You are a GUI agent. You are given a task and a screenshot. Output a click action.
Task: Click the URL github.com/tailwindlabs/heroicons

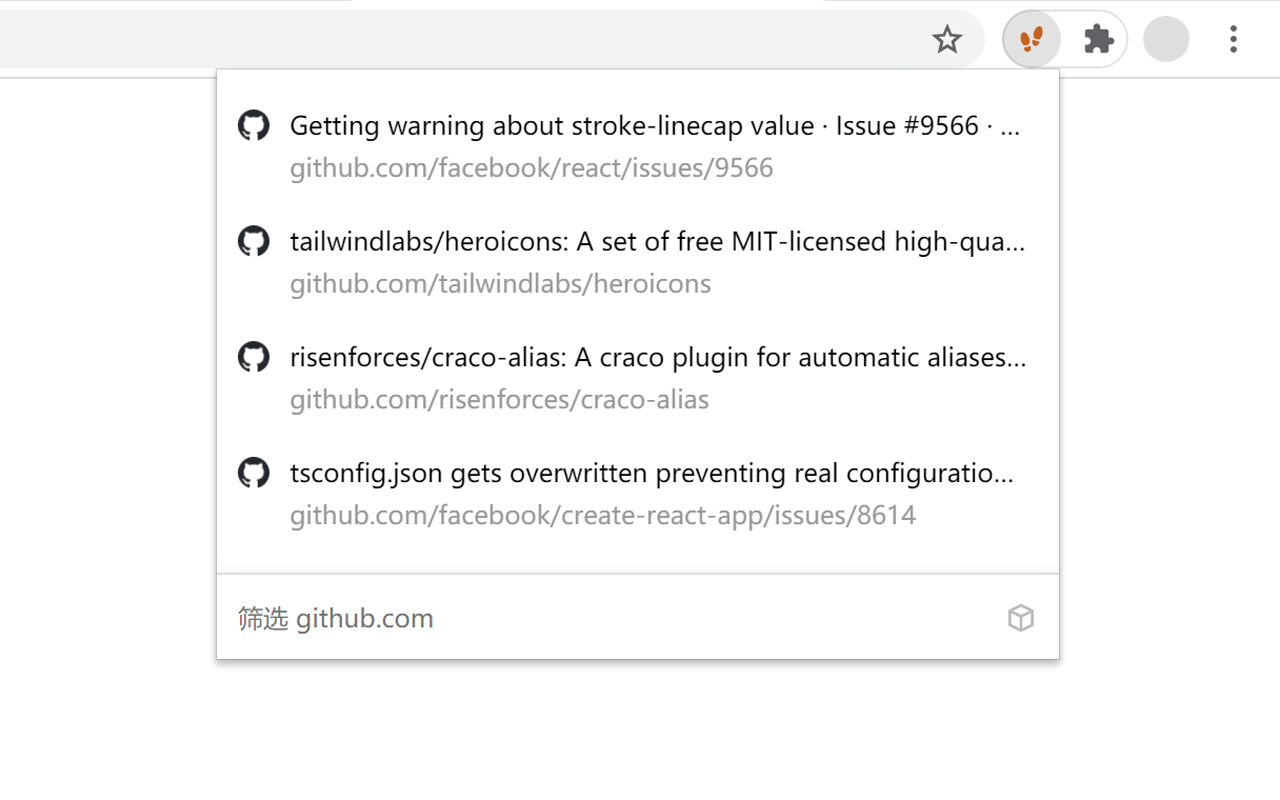pos(500,284)
